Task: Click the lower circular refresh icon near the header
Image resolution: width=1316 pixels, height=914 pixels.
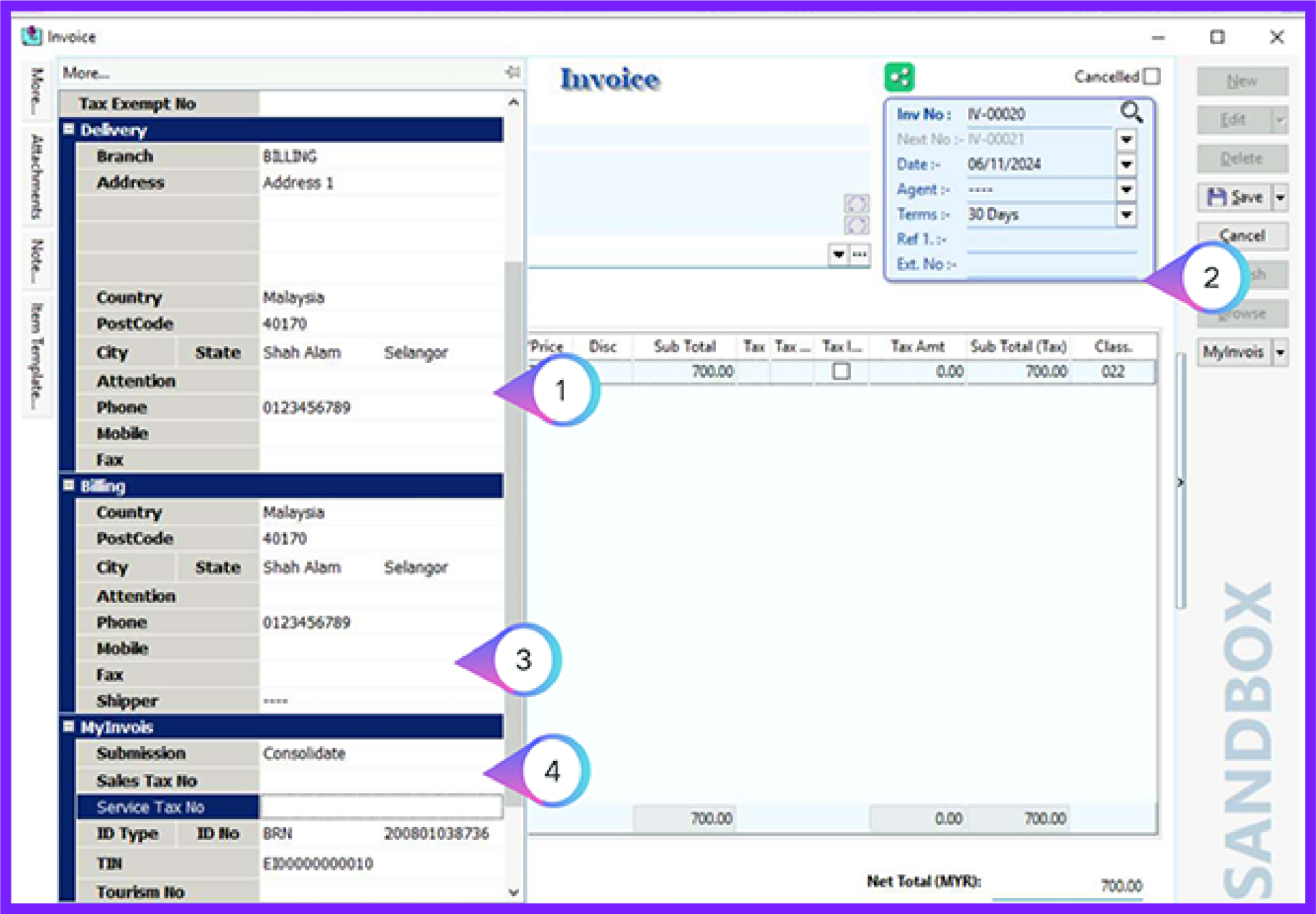Action: pyautogui.click(x=857, y=225)
